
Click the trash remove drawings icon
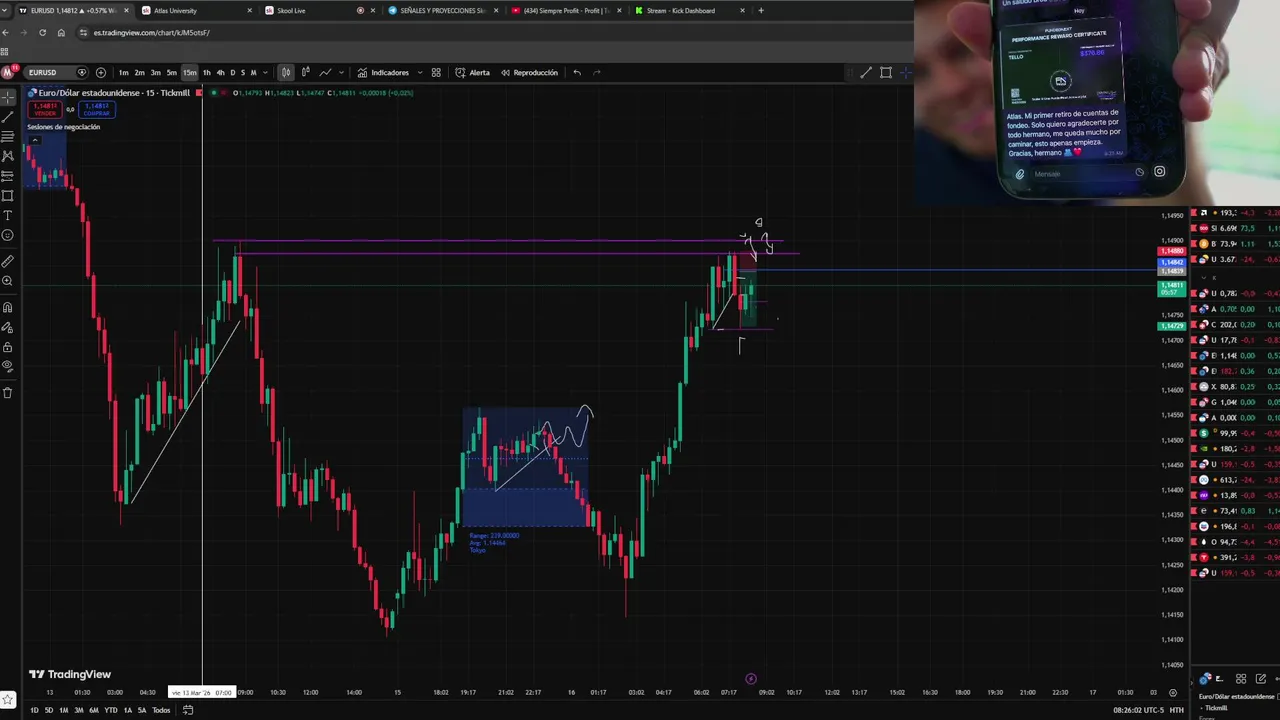click(x=7, y=392)
